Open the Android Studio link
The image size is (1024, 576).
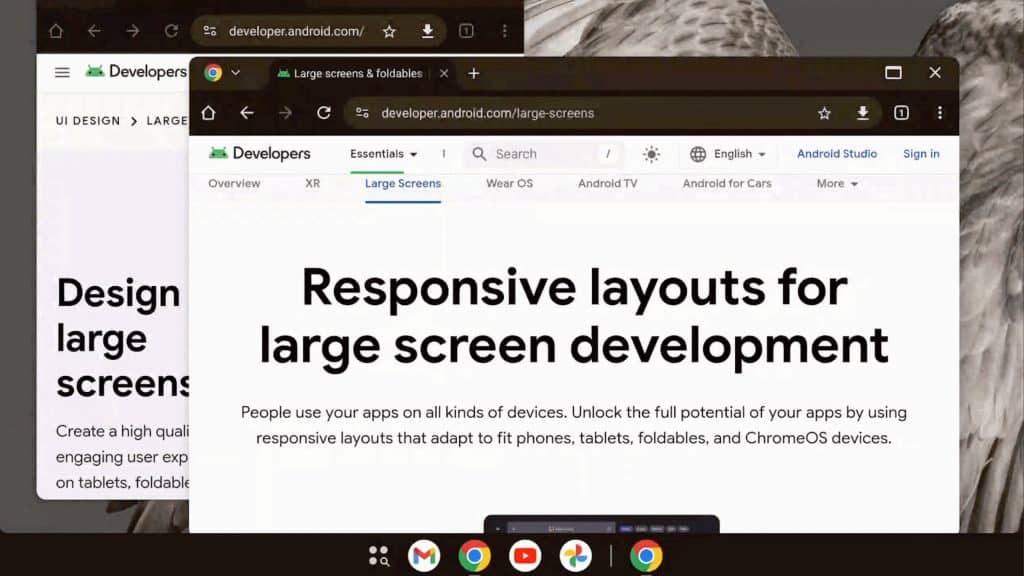pyautogui.click(x=837, y=154)
